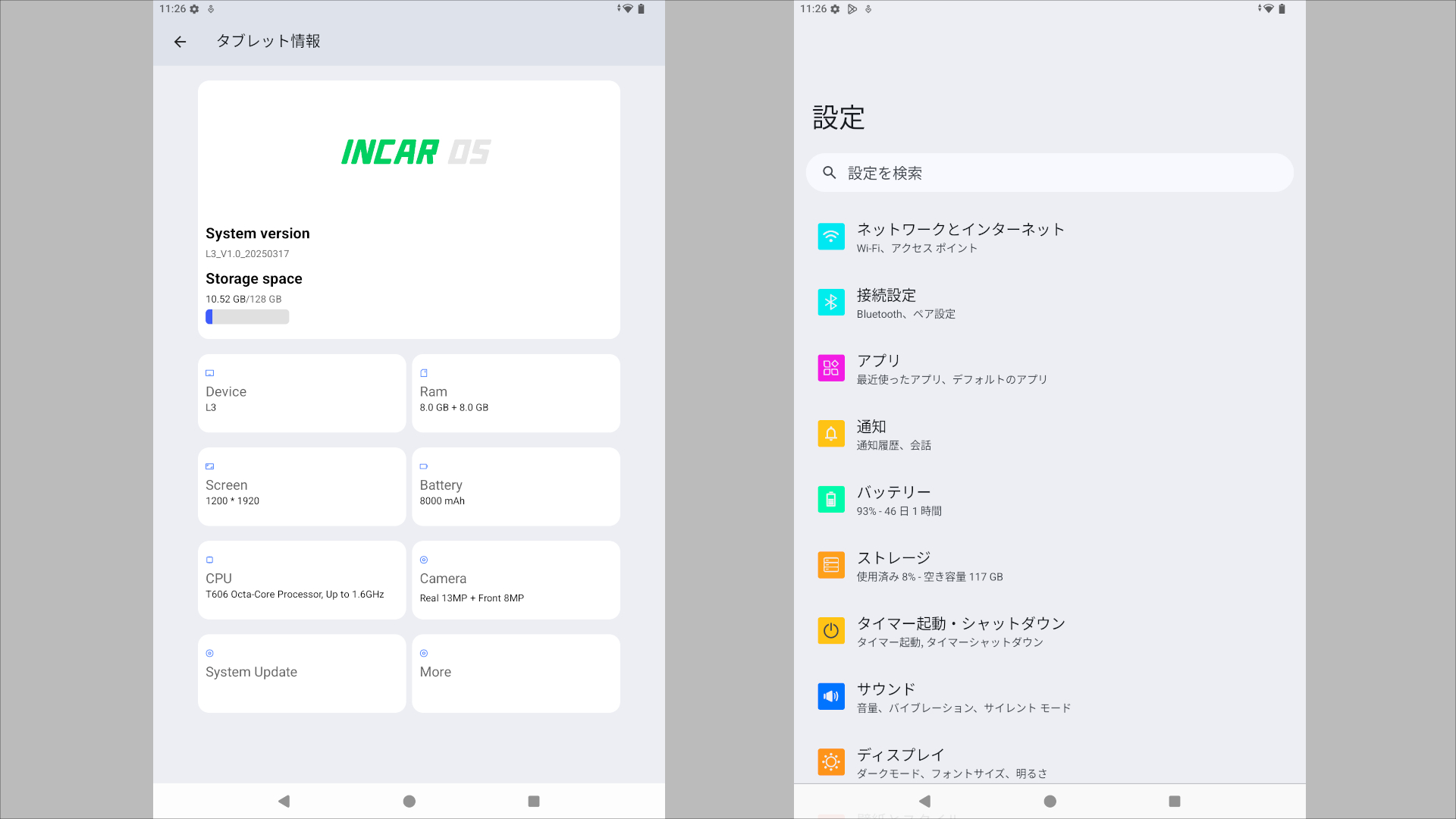Image resolution: width=1456 pixels, height=819 pixels.
Task: Click the timer power shutdown icon
Action: coord(830,631)
